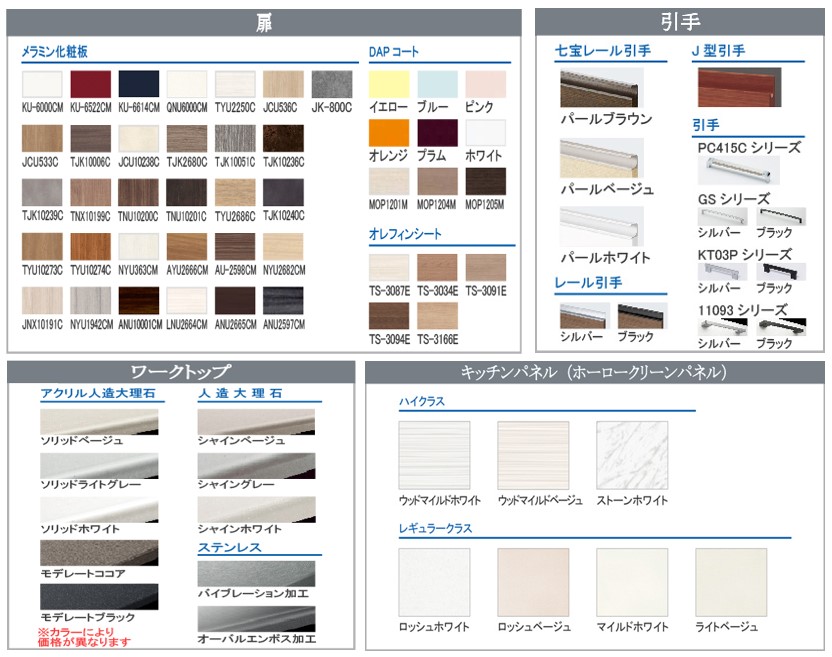Select the モデレートココア worktop sample
Viewport: 832px width, 657px height.
click(x=99, y=553)
